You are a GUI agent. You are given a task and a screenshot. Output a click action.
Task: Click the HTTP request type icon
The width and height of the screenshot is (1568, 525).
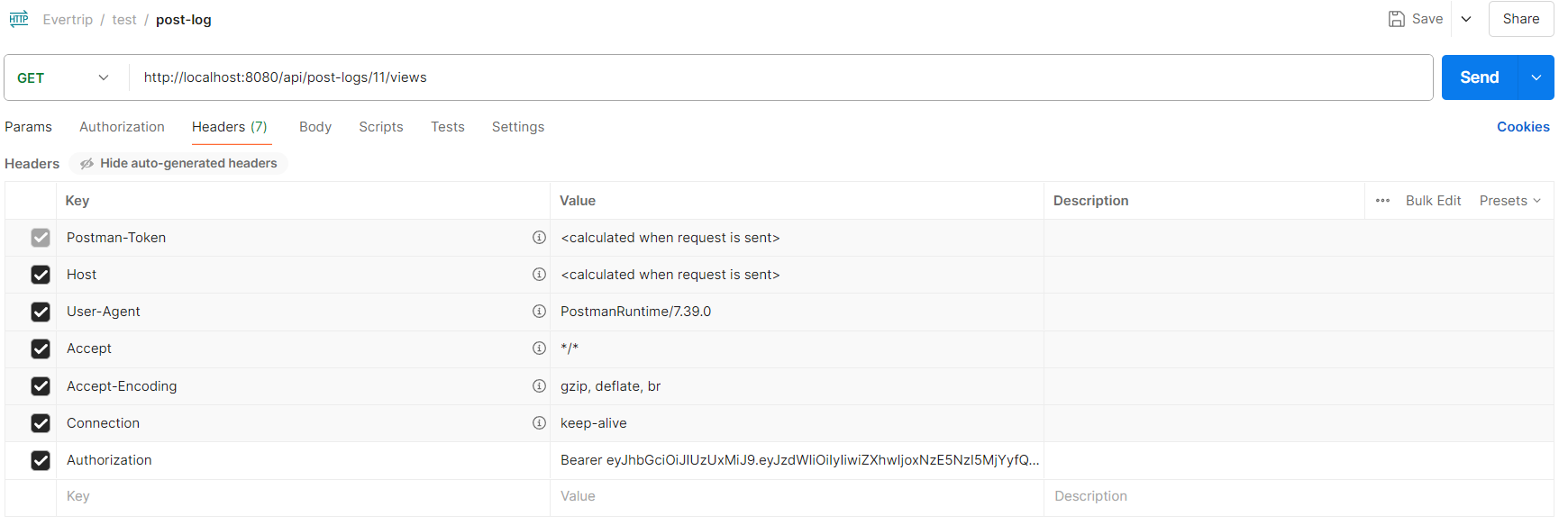[x=19, y=19]
